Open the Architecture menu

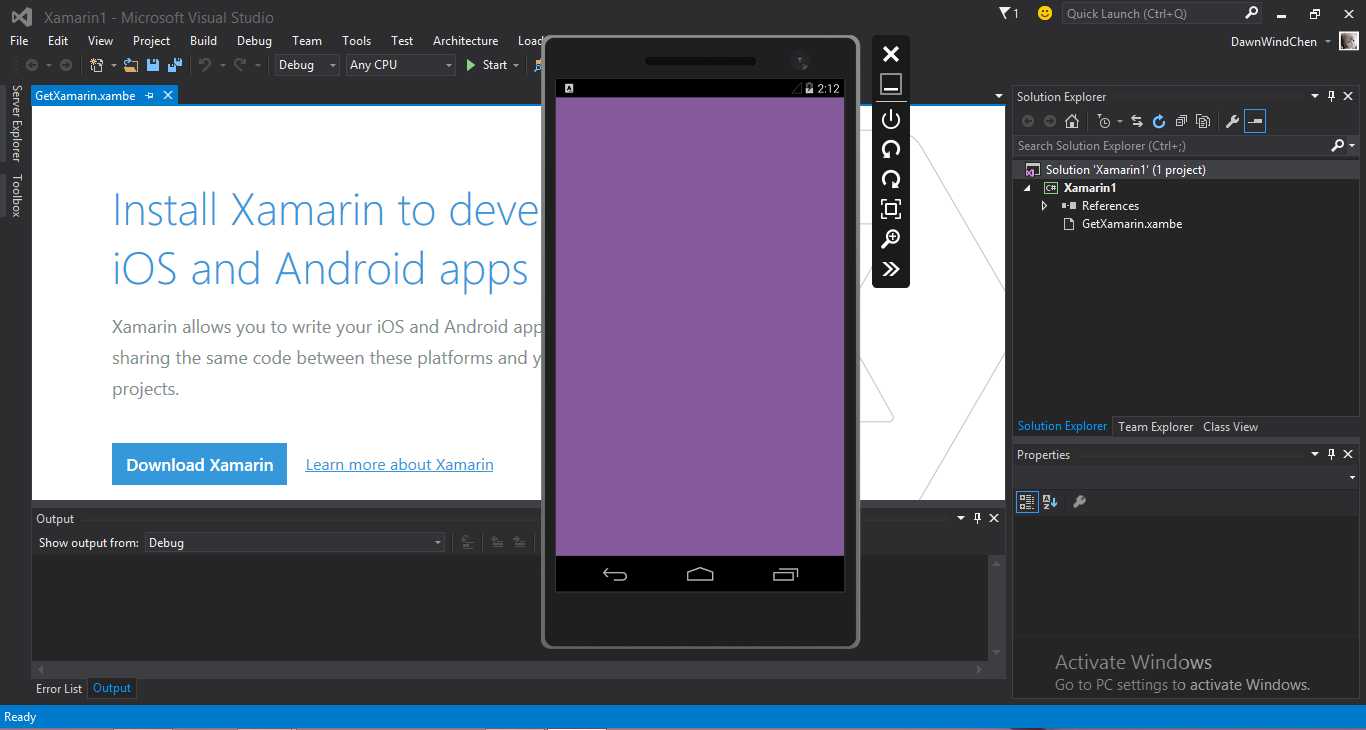[465, 41]
